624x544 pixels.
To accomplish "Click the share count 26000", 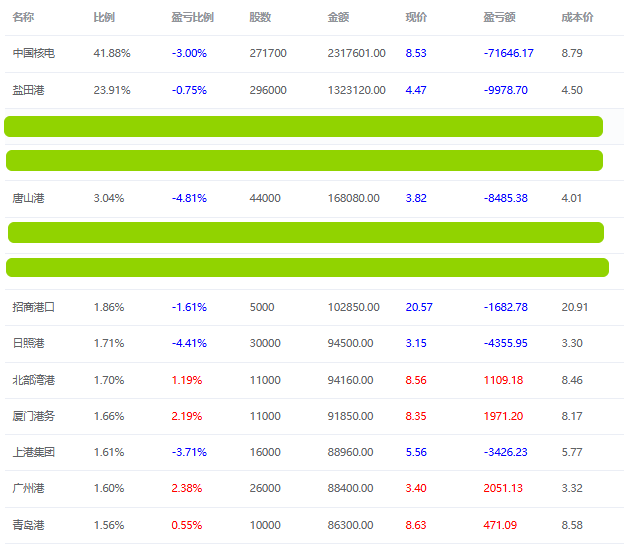I will click(x=265, y=488).
